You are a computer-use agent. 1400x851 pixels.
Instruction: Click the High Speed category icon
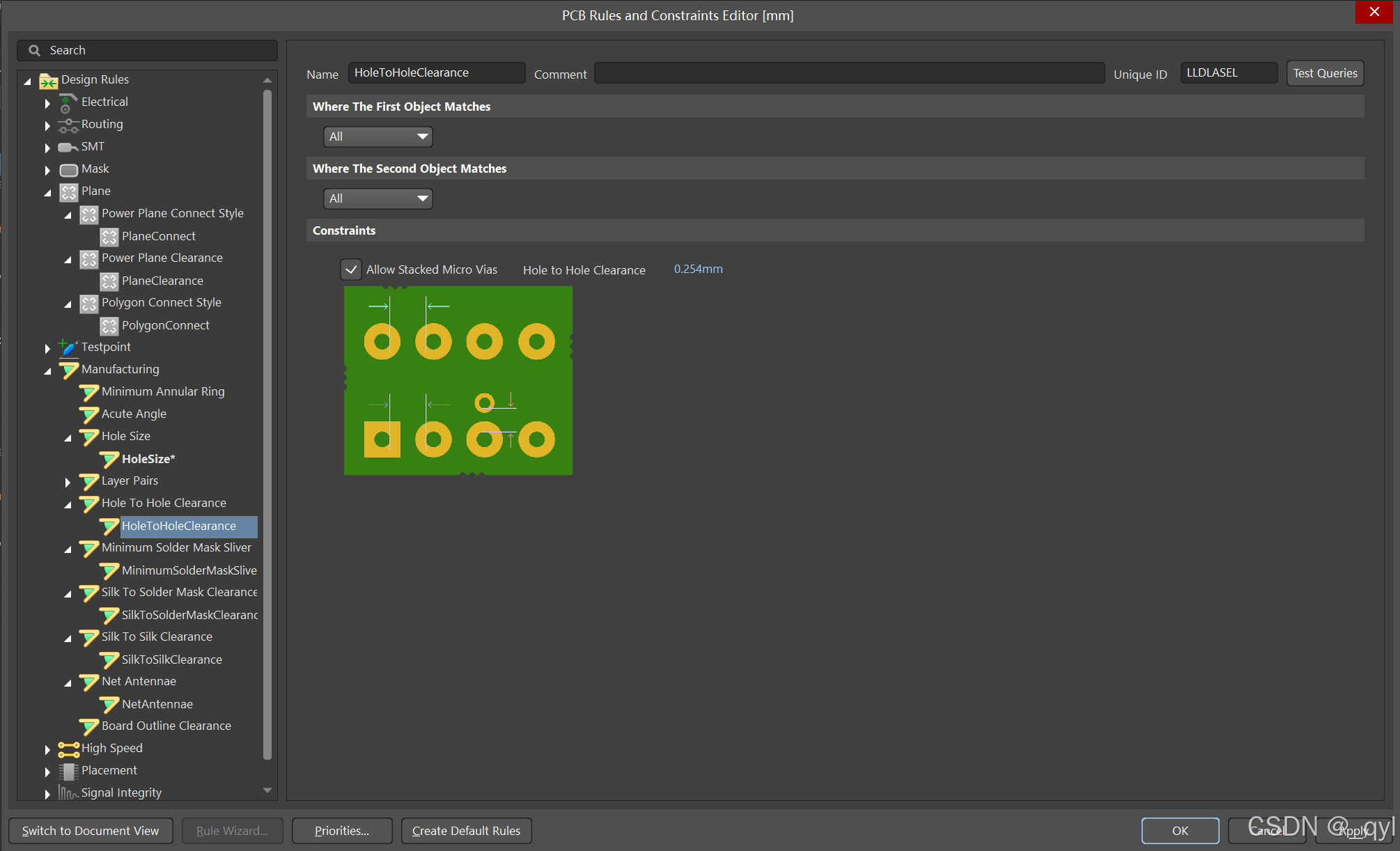pos(68,749)
